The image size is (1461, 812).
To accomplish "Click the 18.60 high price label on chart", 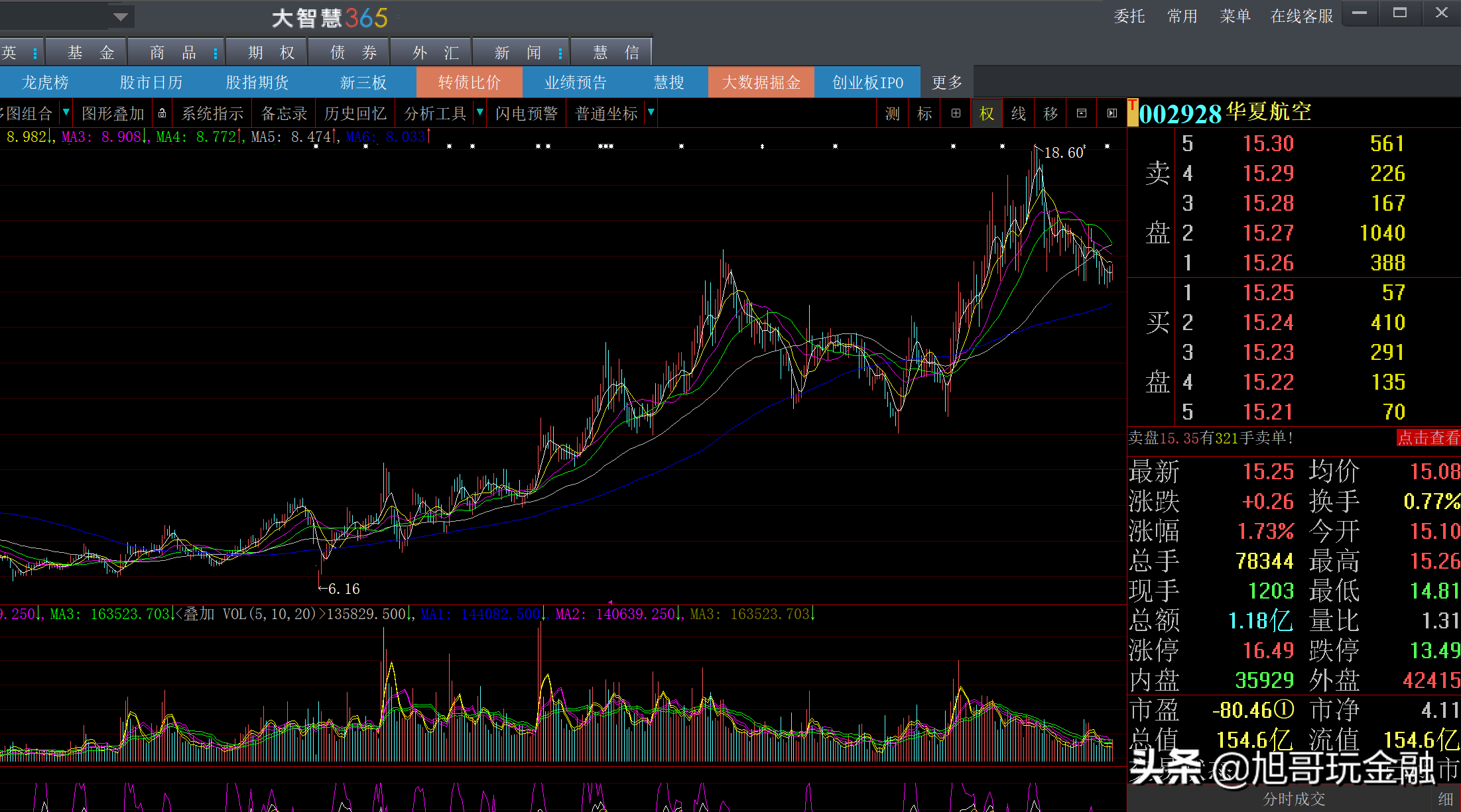I will (x=1064, y=152).
